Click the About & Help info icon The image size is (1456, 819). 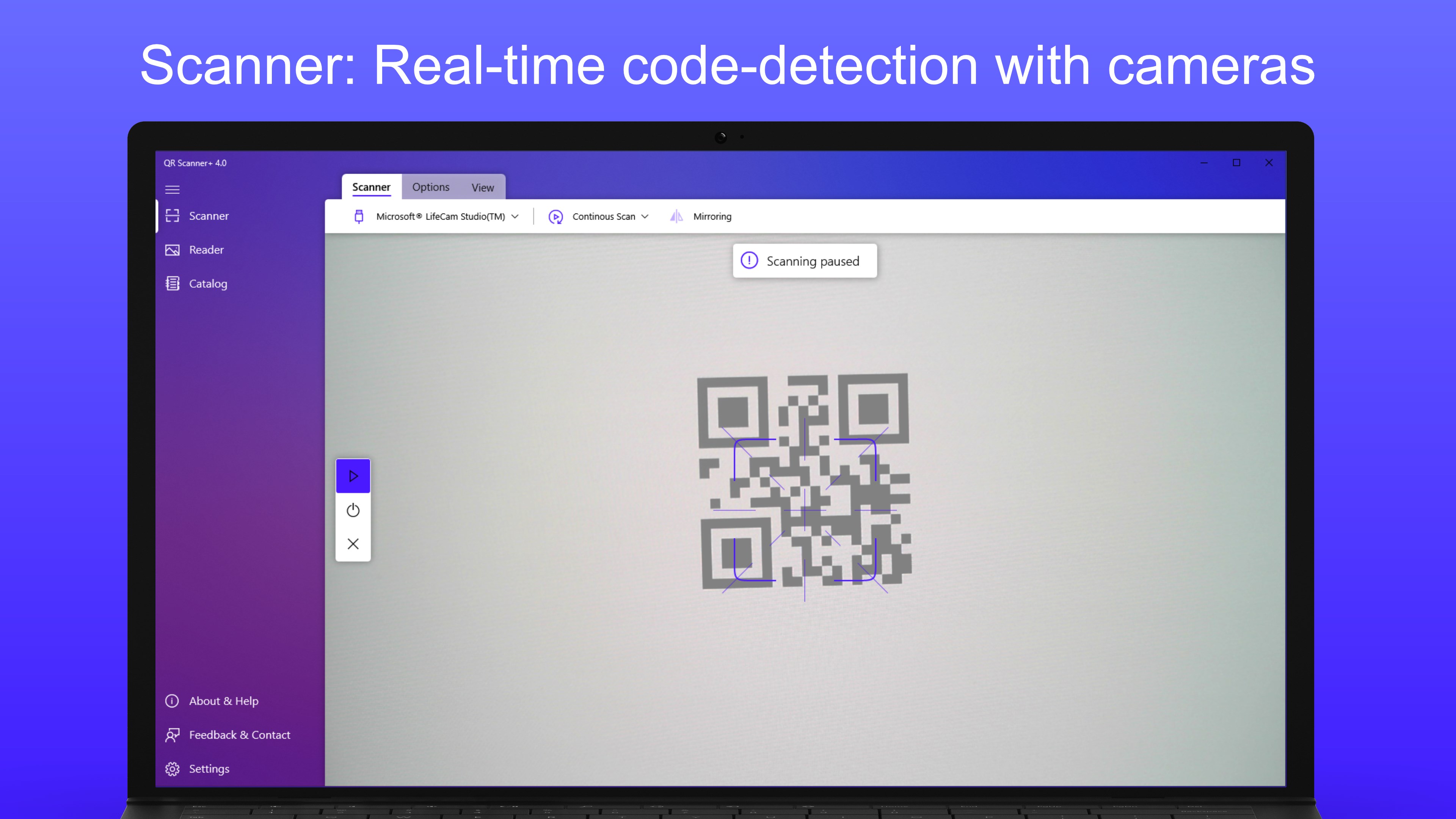coord(172,701)
